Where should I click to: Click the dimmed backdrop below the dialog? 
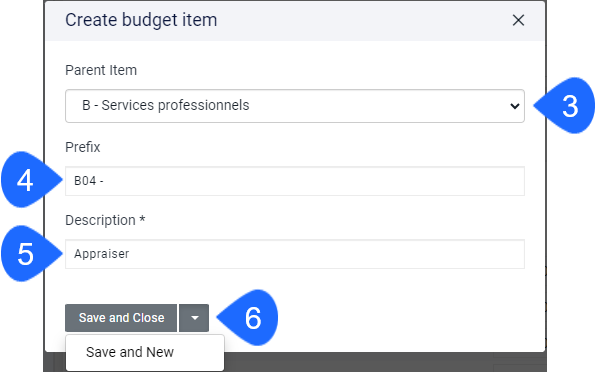coord(380,363)
